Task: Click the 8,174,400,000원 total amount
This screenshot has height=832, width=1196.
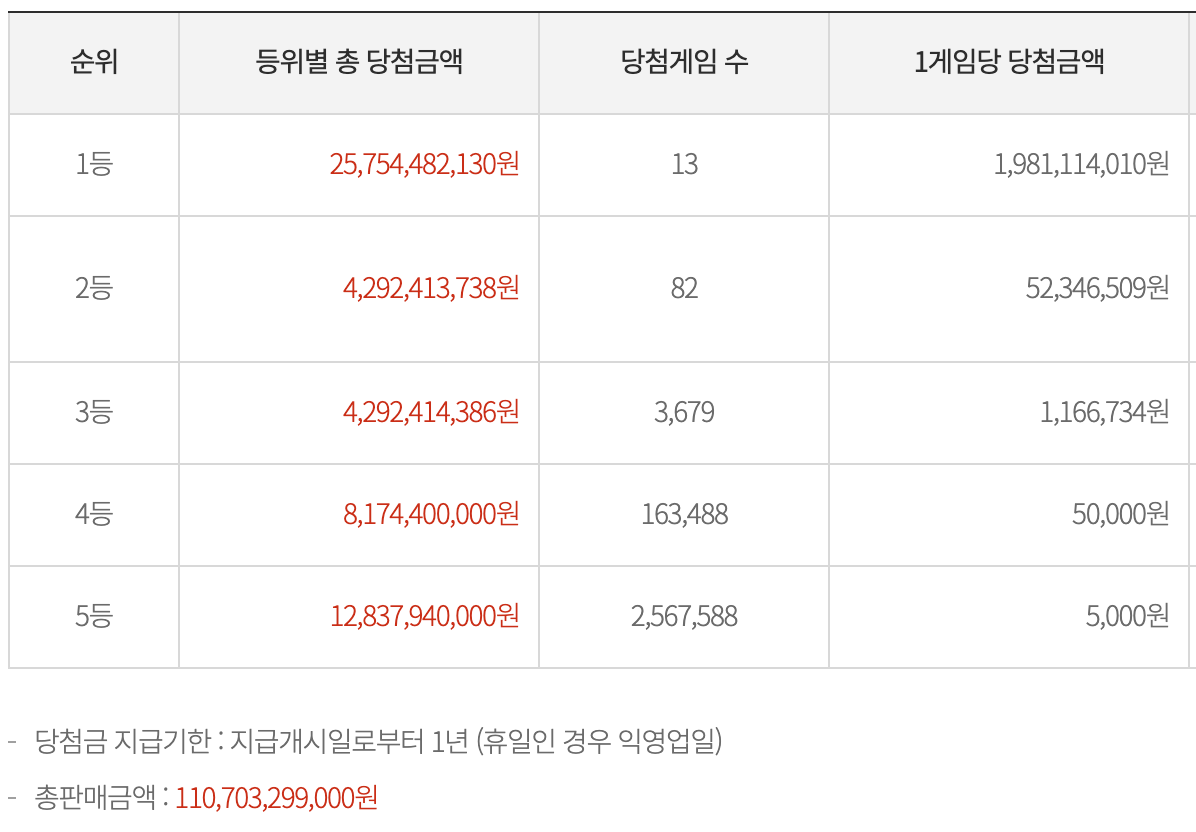Action: click(x=430, y=514)
